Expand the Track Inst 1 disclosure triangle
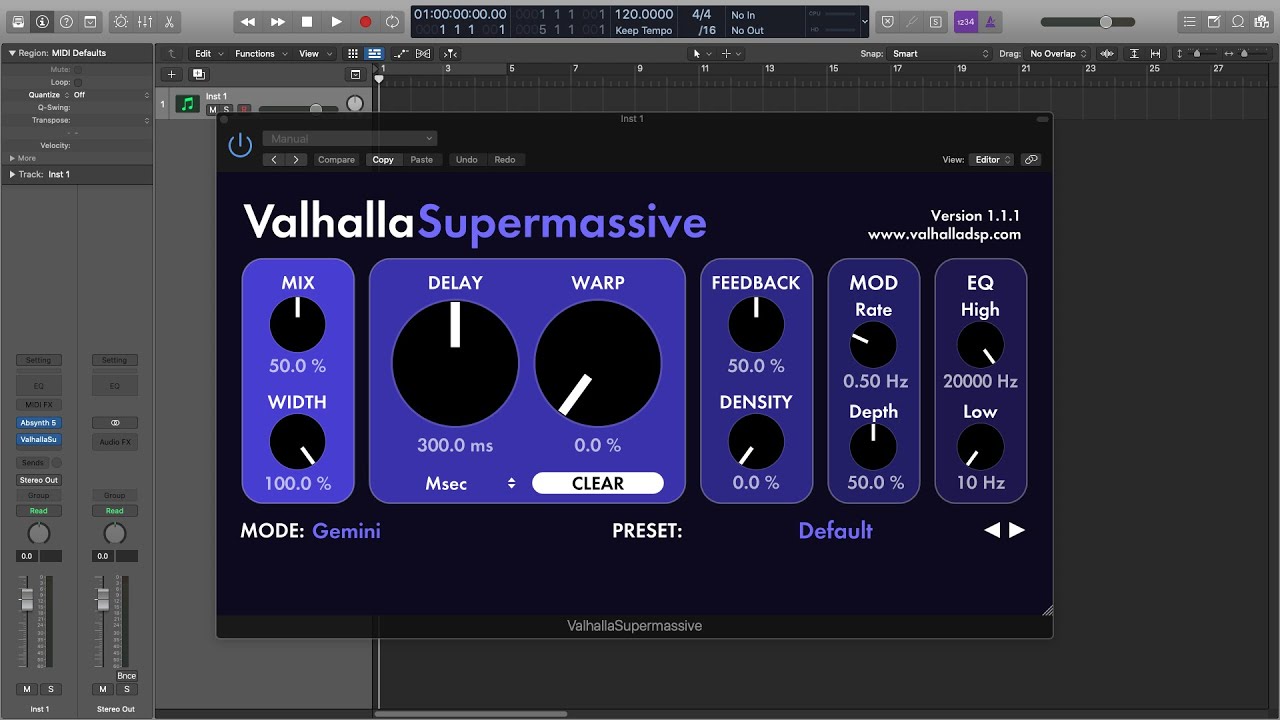The image size is (1280, 720). (12, 174)
